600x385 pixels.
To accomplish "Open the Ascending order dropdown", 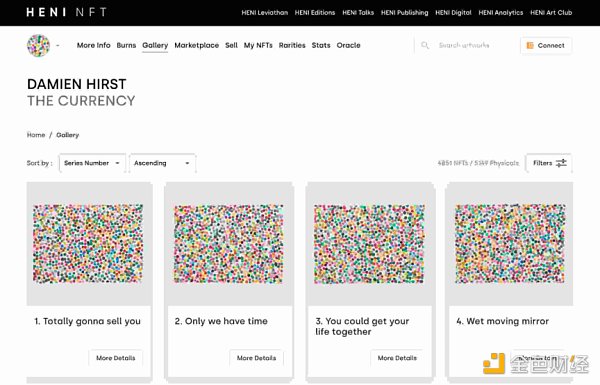I will [162, 163].
